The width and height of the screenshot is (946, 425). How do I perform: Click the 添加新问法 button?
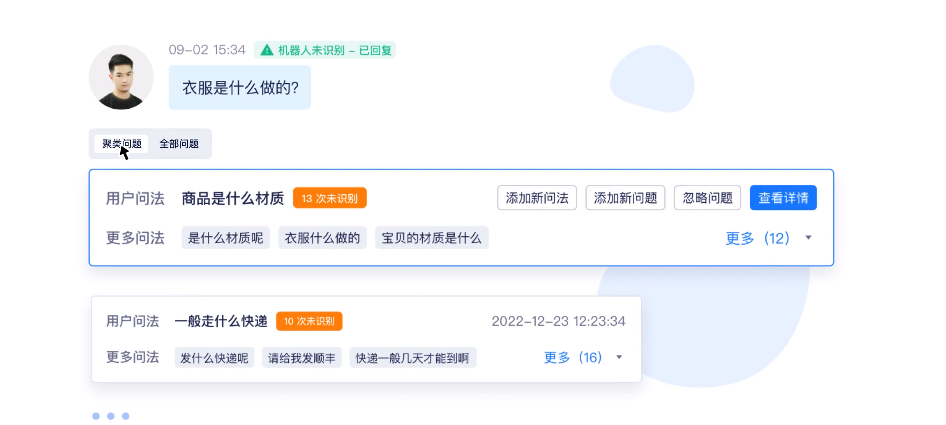537,197
